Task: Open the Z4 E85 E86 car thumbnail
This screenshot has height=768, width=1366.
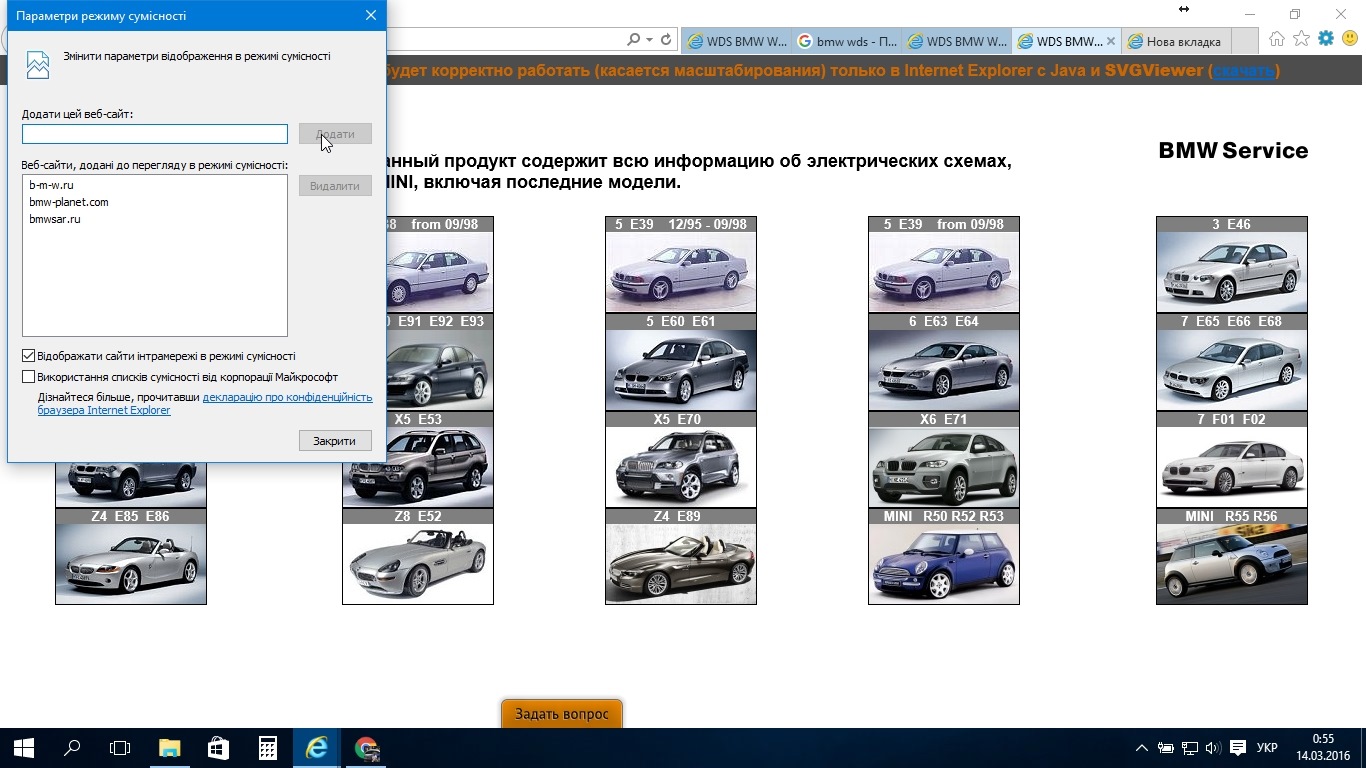Action: click(x=131, y=556)
